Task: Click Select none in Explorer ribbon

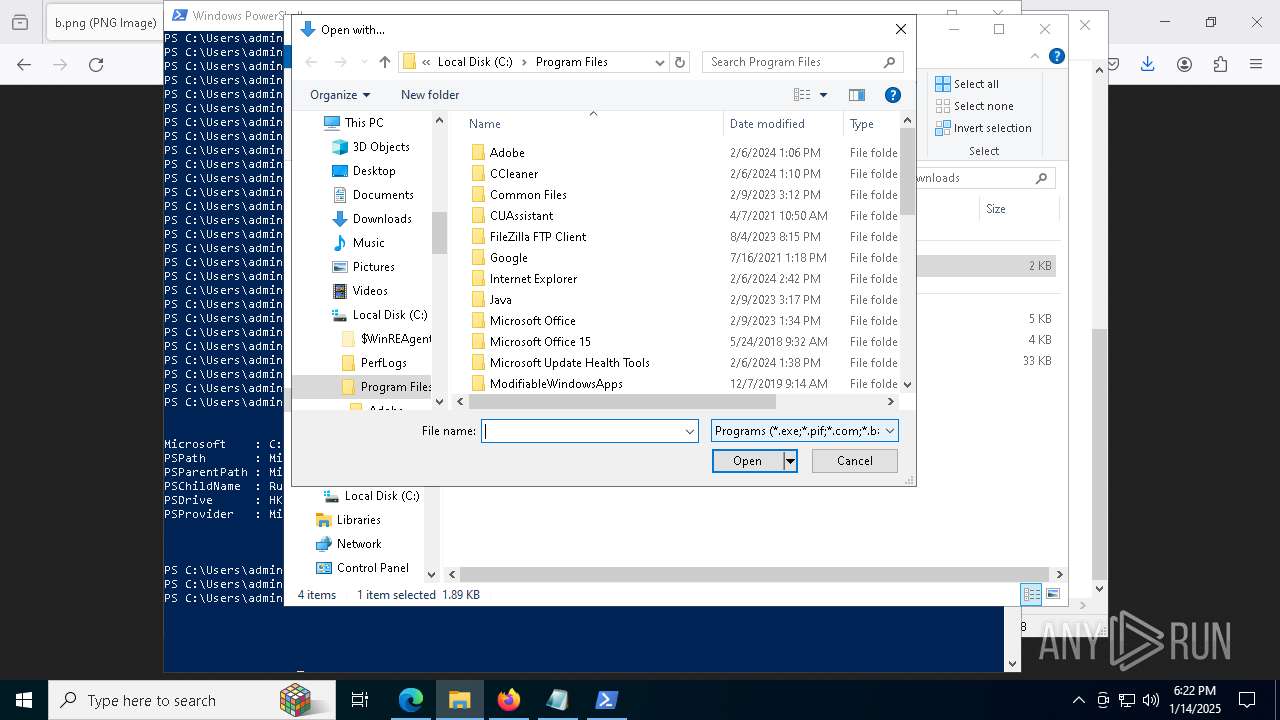Action: [x=973, y=106]
